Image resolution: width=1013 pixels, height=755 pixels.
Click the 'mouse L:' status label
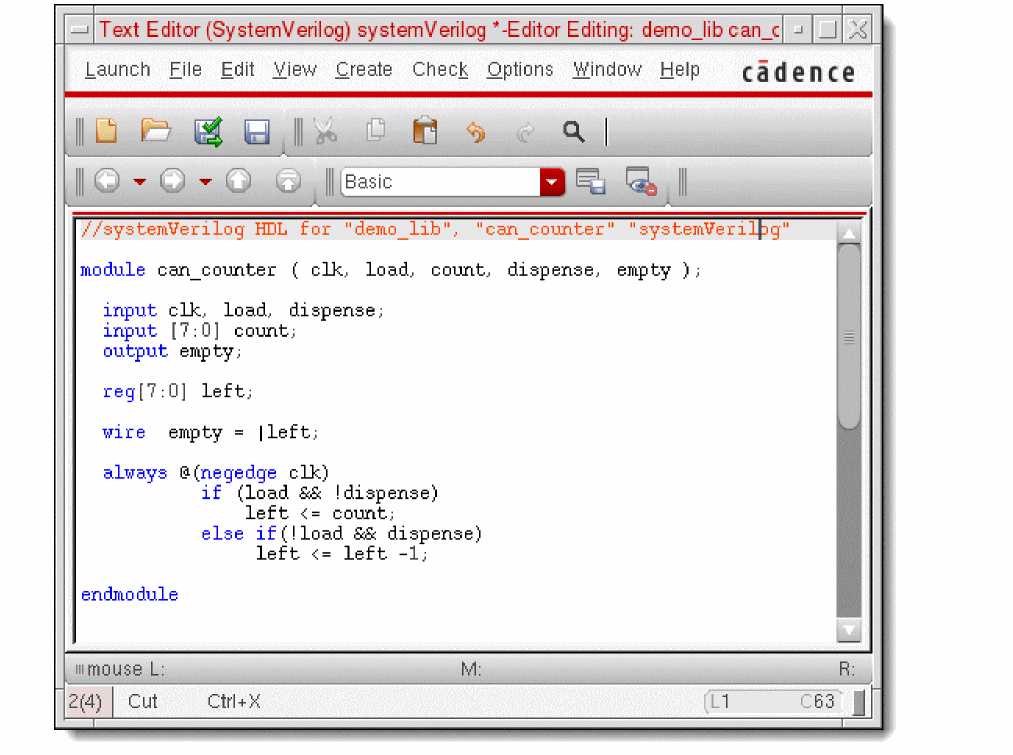pyautogui.click(x=126, y=669)
